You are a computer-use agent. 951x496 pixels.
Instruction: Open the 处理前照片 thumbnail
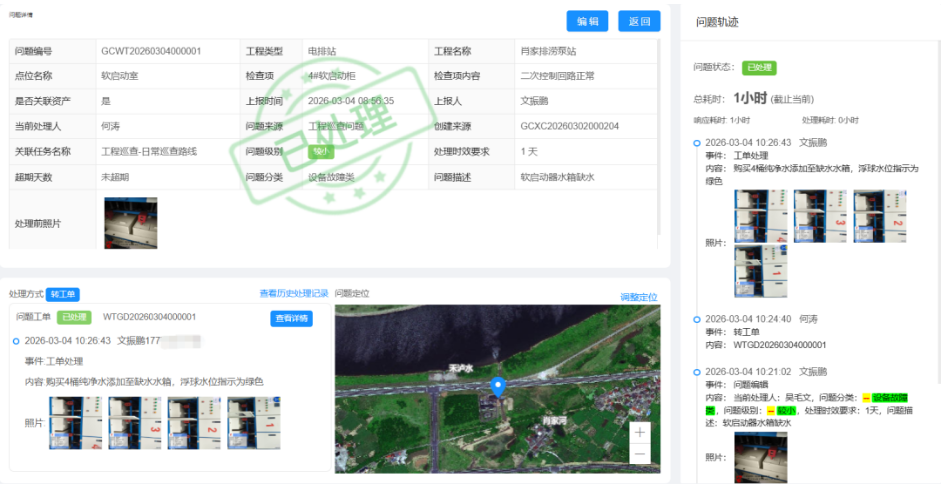pos(130,222)
